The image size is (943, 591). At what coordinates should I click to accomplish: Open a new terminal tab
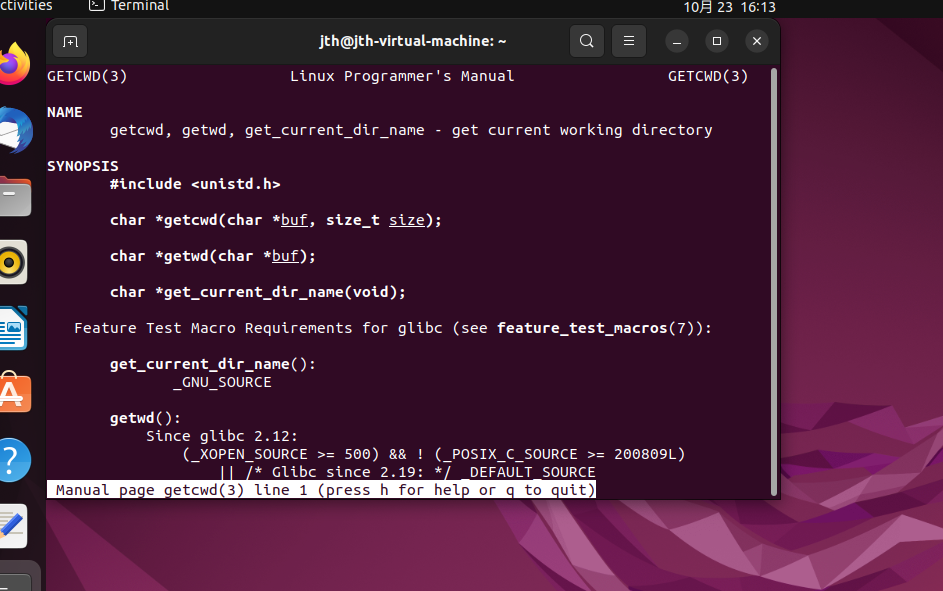tap(70, 41)
